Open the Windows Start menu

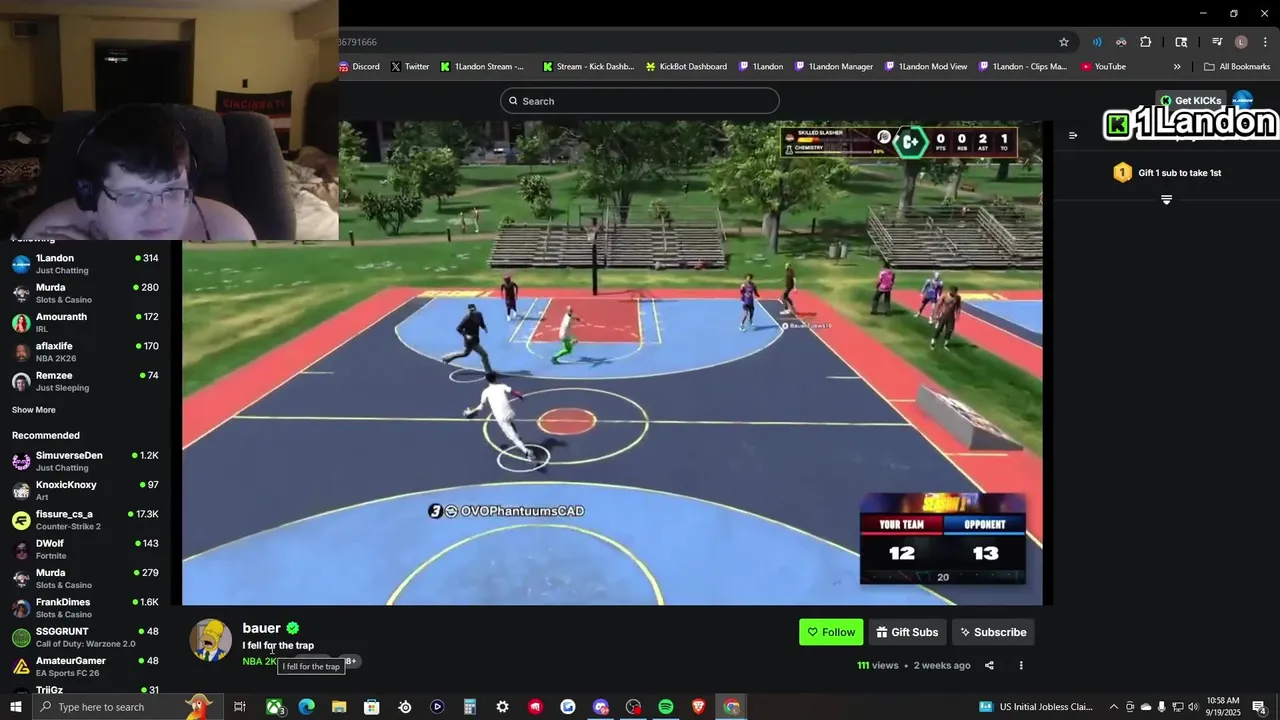[x=15, y=707]
